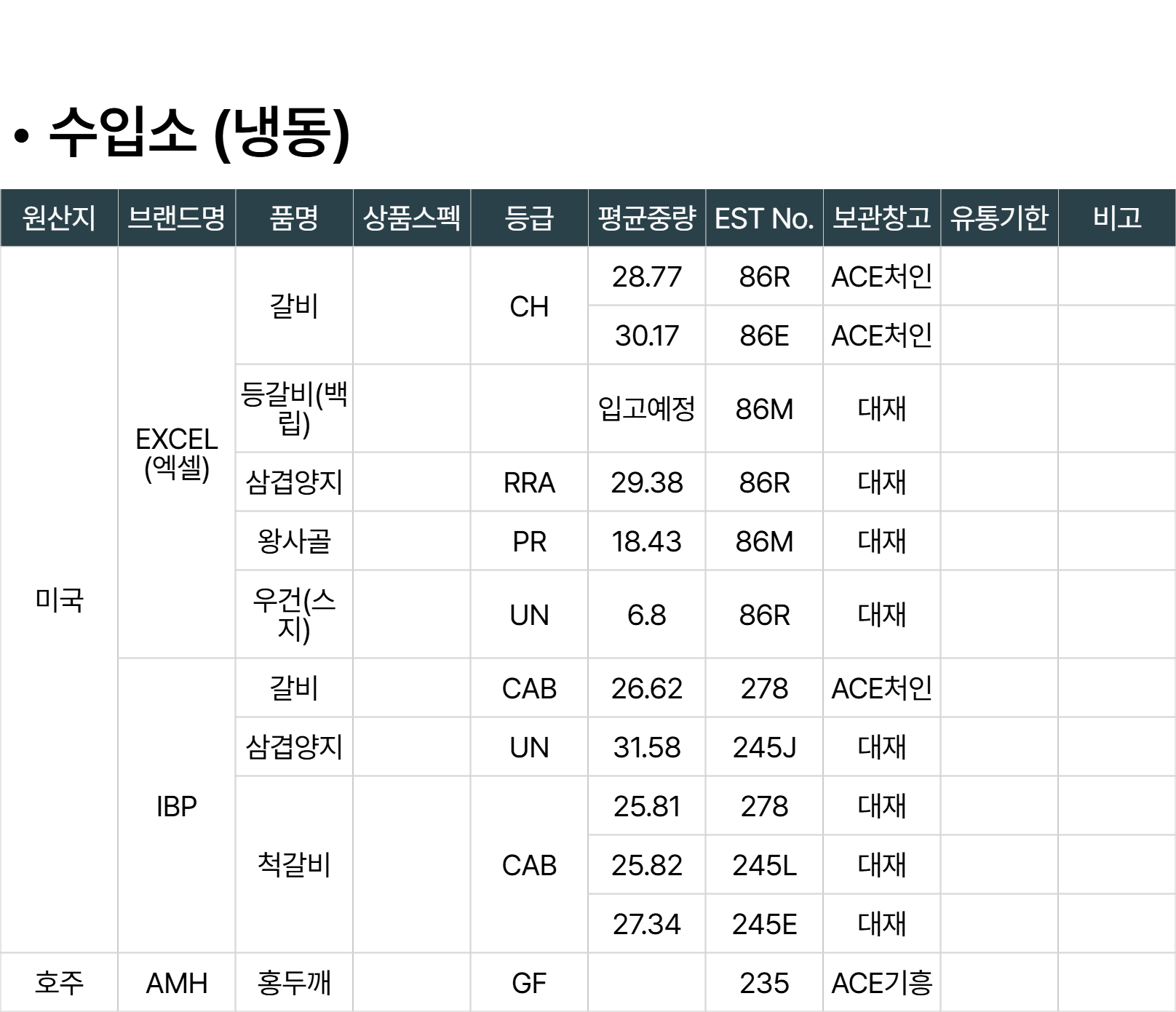Select the 유통기한 column header

999,218
